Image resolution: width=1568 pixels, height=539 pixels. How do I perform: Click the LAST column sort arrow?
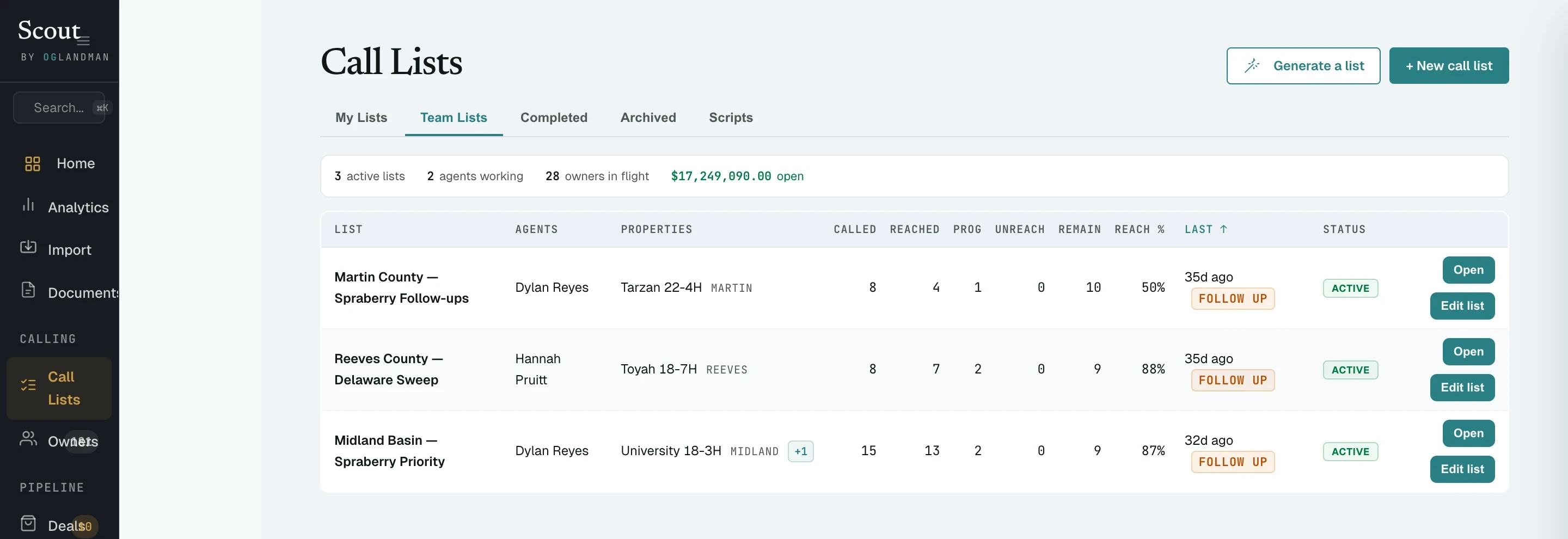1223,229
